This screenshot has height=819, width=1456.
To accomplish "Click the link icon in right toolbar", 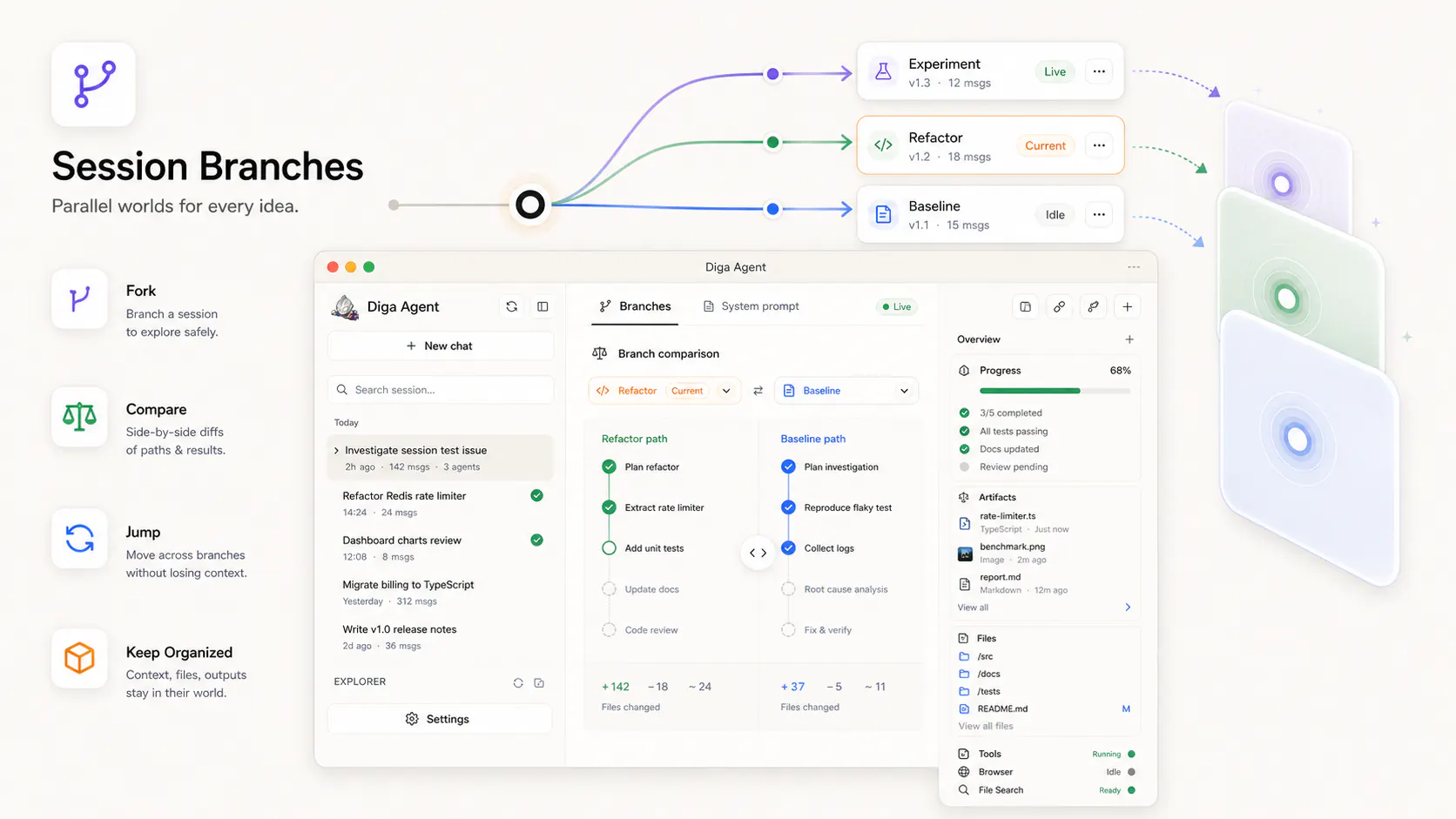I will 1059,306.
